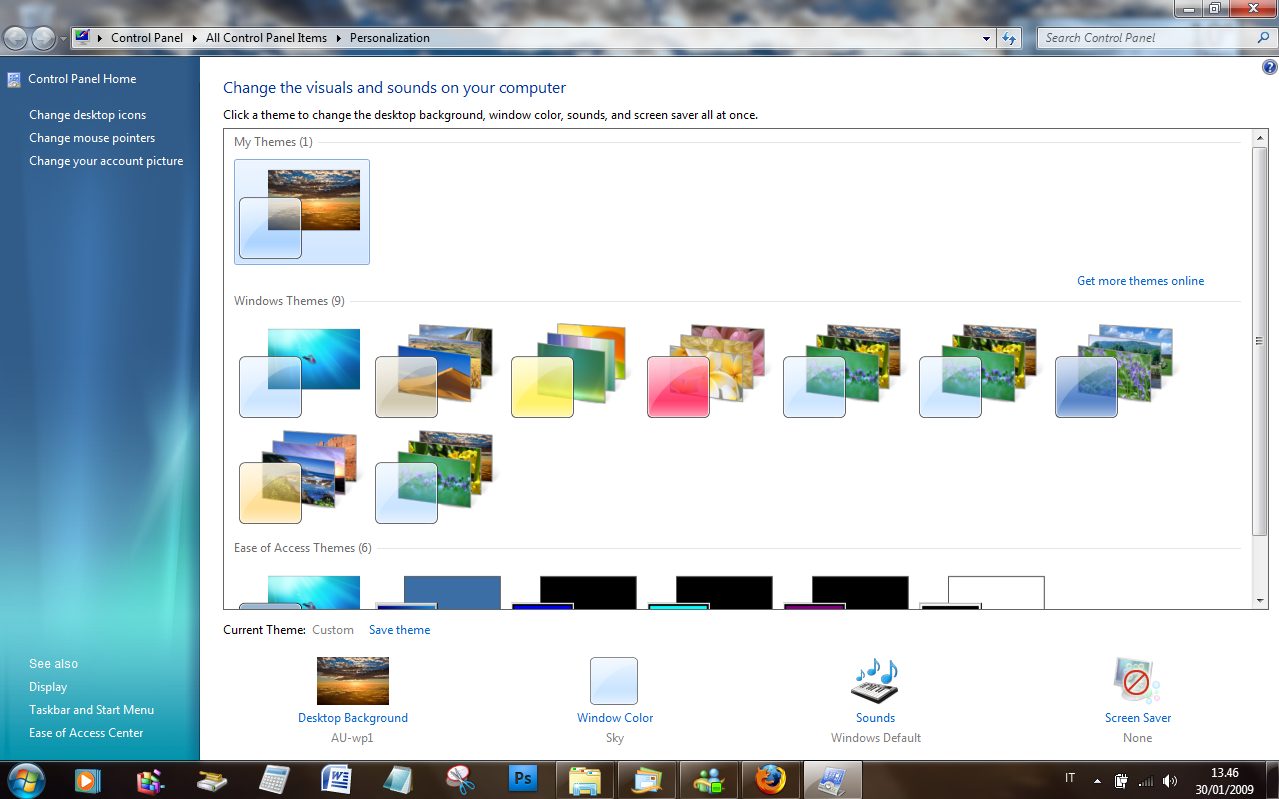
Task: Click Get more themes online
Action: pyautogui.click(x=1140, y=281)
